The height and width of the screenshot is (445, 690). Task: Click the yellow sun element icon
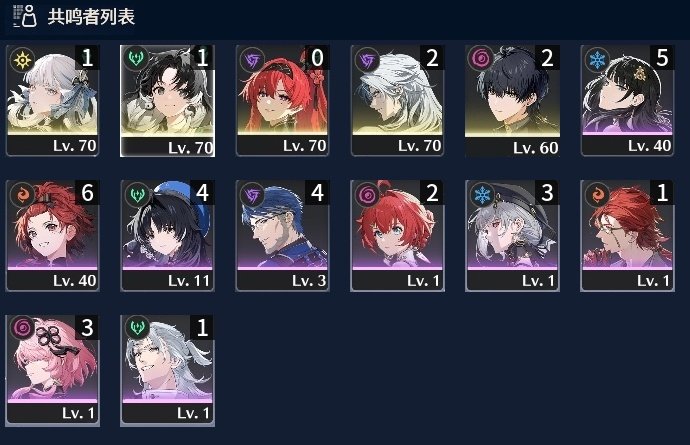[x=22, y=59]
